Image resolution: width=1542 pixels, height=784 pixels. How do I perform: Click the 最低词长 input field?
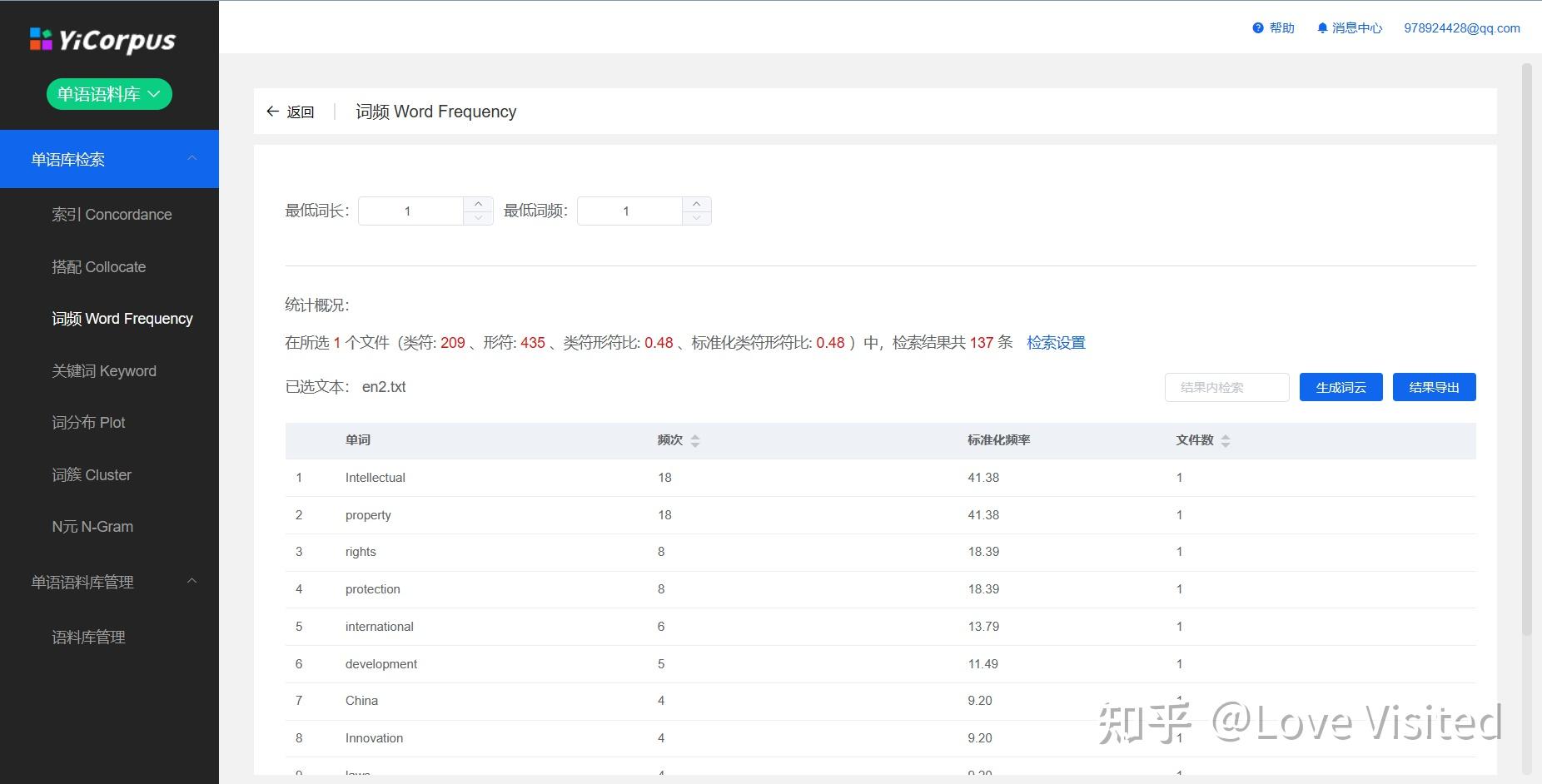[410, 211]
